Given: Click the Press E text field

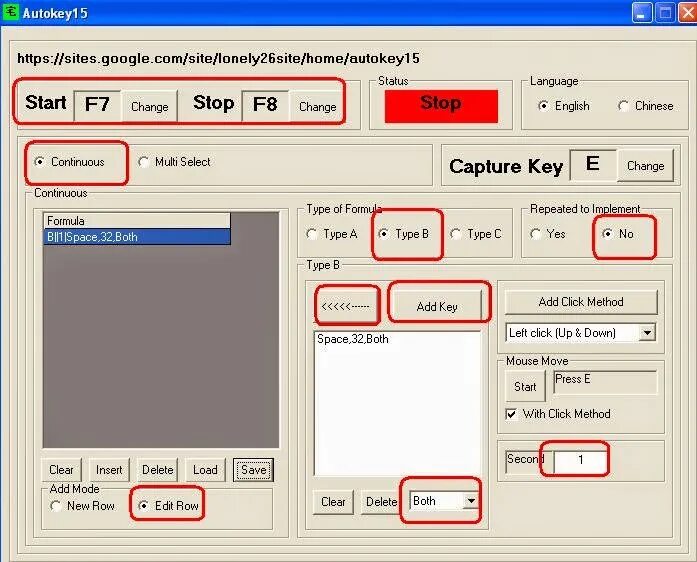Looking at the screenshot, I should (x=605, y=382).
